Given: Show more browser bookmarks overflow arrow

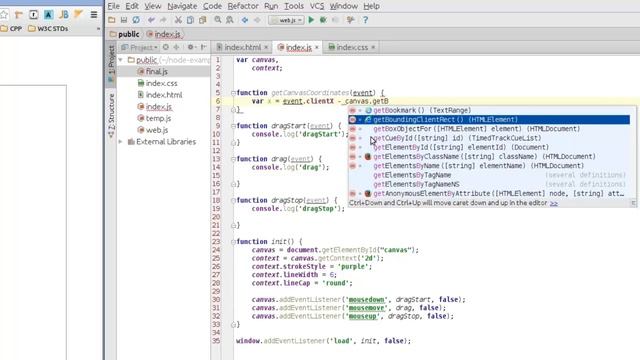Looking at the screenshot, I should point(98,29).
